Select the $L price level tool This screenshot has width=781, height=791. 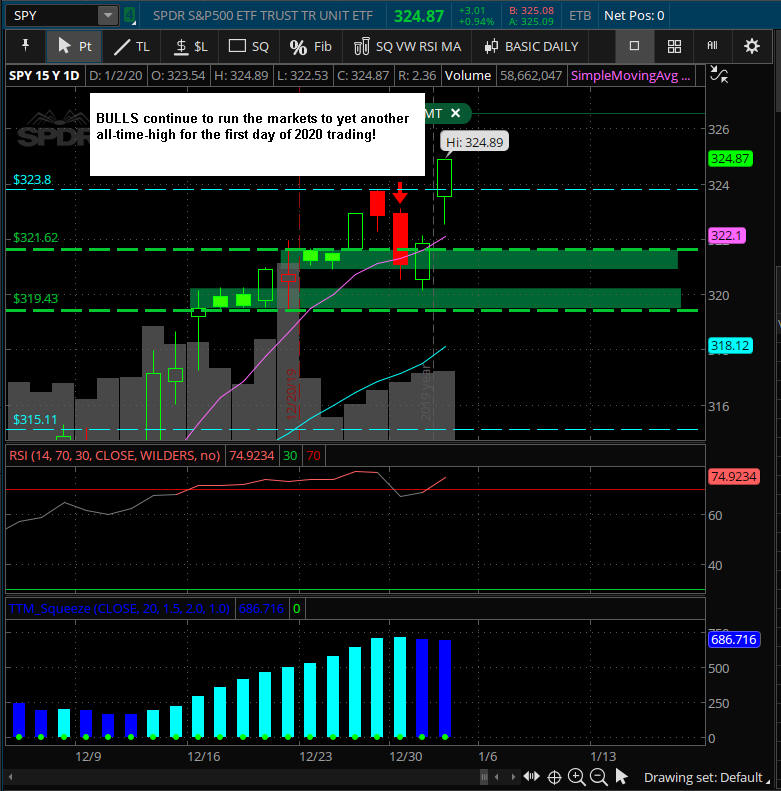(190, 46)
